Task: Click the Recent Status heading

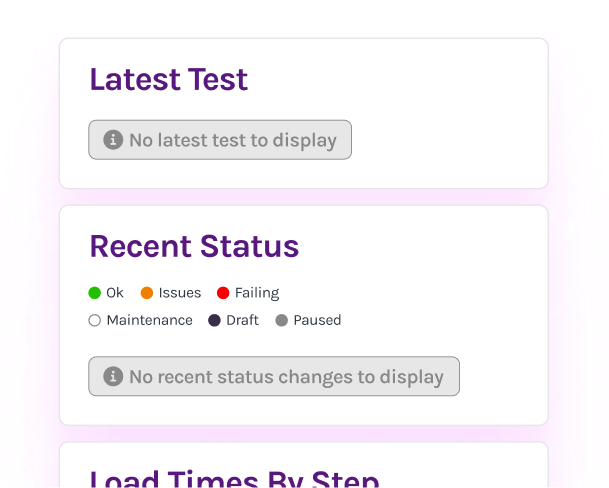Action: (194, 246)
